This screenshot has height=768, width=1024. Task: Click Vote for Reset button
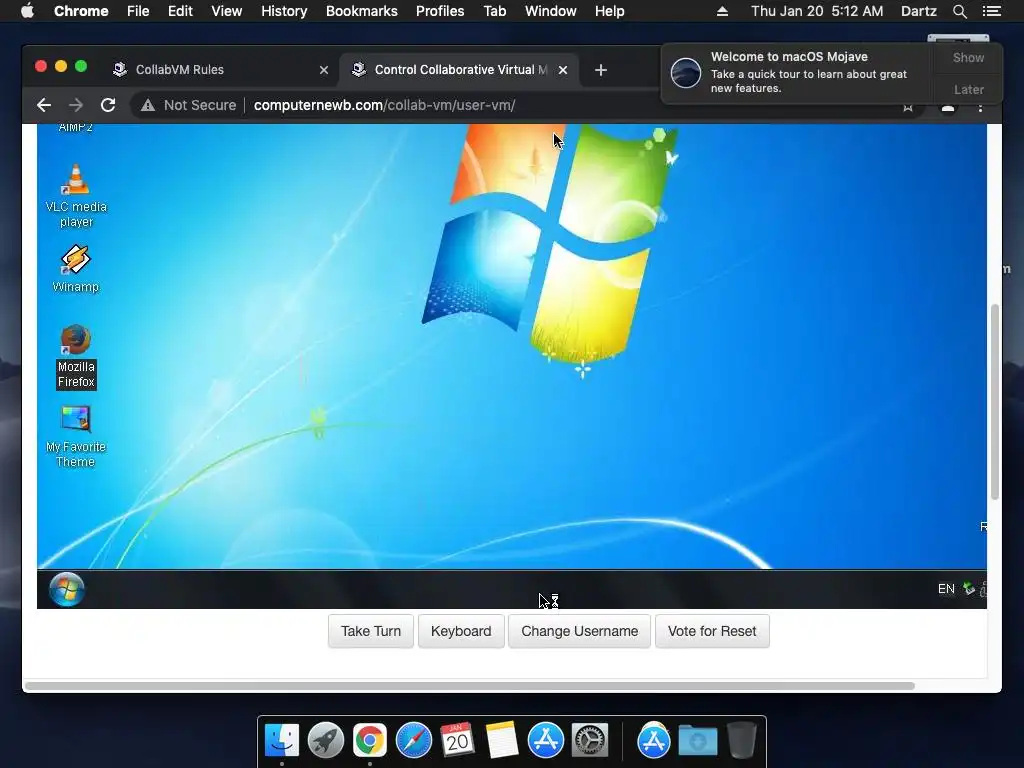(712, 631)
